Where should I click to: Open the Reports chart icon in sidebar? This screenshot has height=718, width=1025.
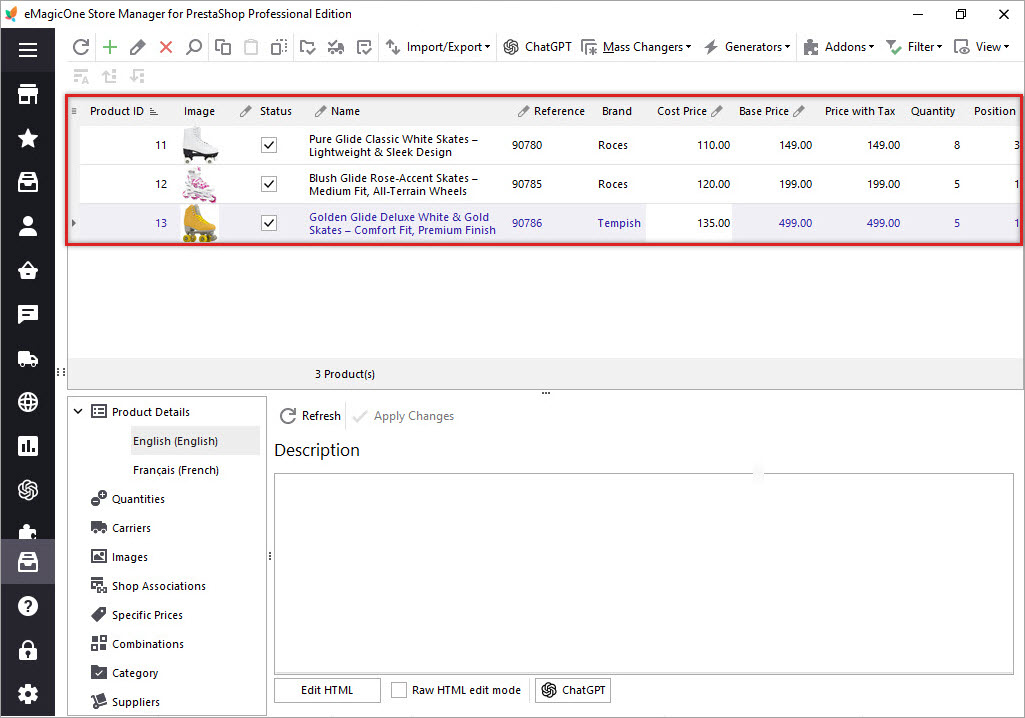(x=27, y=446)
